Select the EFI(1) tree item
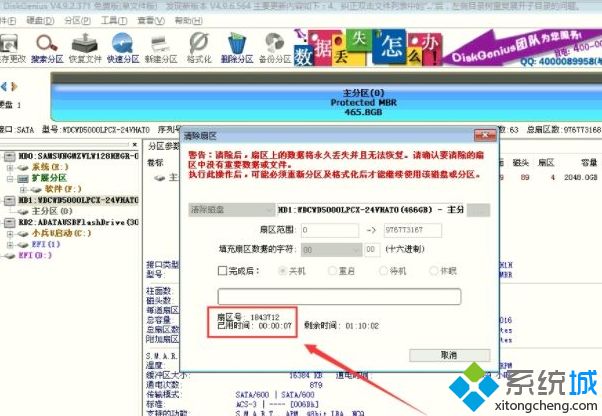The width and height of the screenshot is (602, 416). [46, 244]
